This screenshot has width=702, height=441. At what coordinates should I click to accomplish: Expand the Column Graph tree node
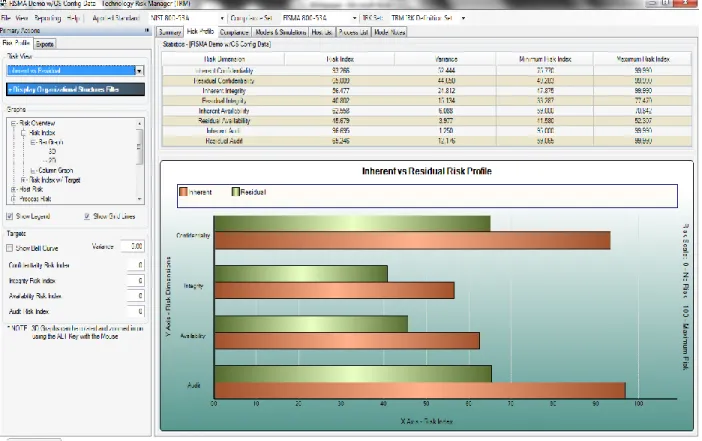tap(33, 171)
